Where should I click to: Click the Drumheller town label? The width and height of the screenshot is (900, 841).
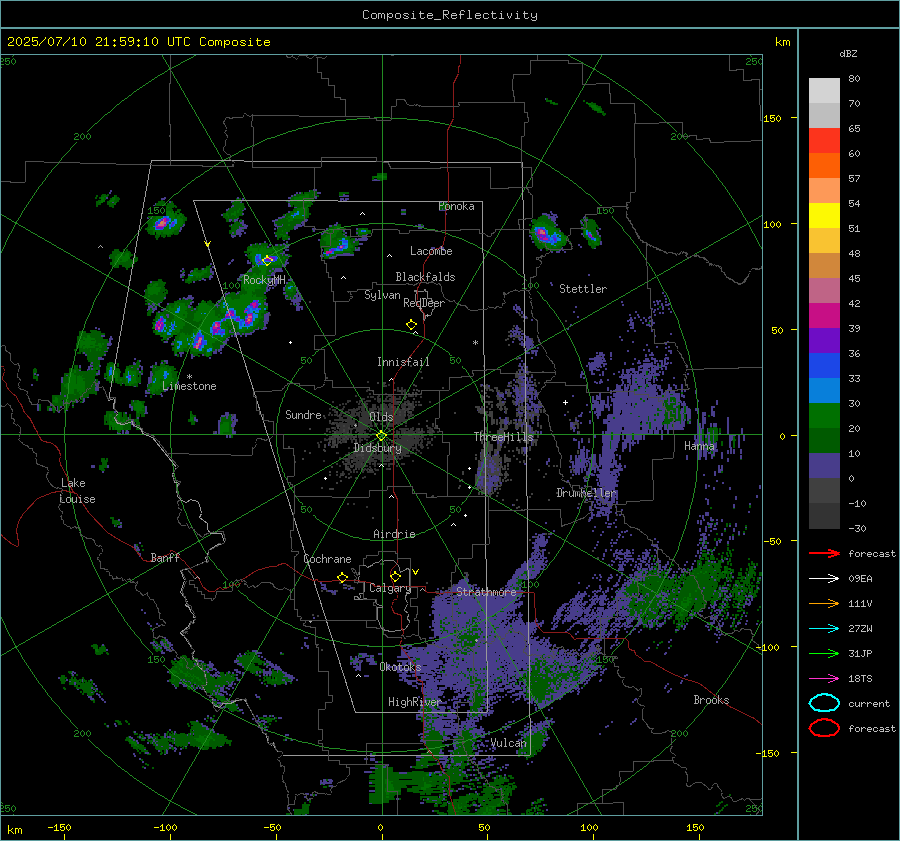click(x=586, y=493)
